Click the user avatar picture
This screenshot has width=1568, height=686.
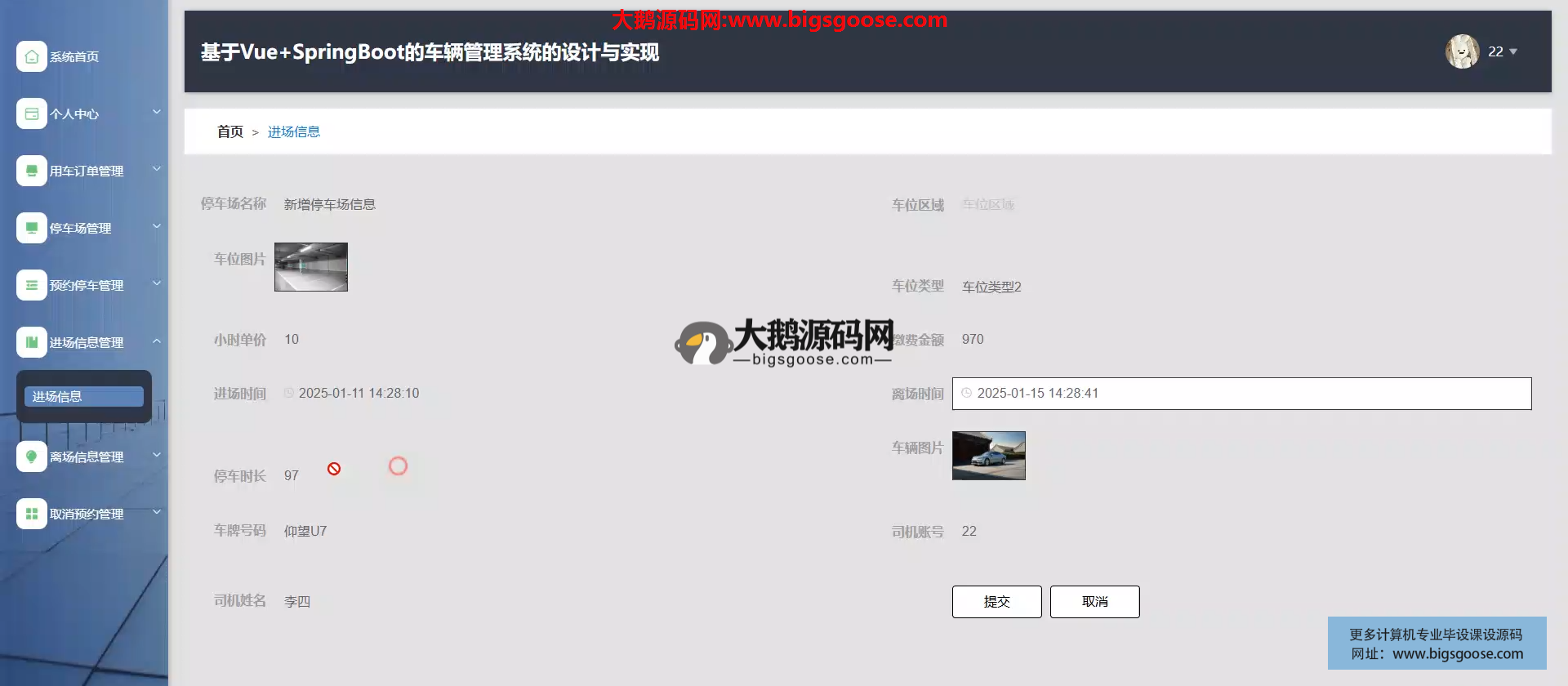click(x=1462, y=51)
